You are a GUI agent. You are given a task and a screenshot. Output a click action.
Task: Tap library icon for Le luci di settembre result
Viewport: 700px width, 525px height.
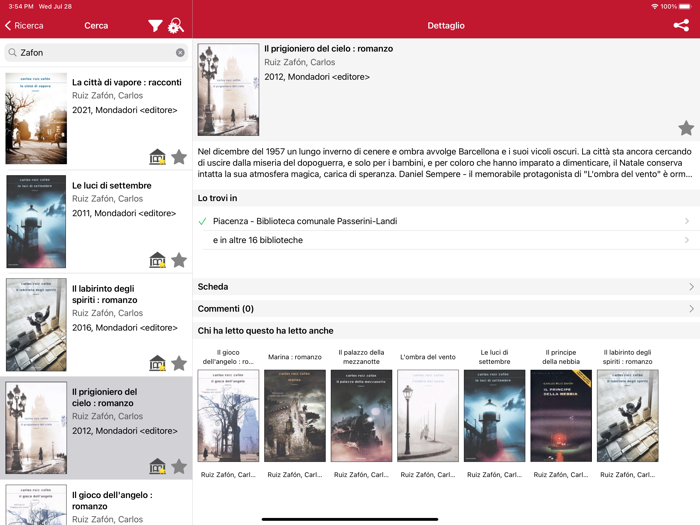pyautogui.click(x=157, y=260)
